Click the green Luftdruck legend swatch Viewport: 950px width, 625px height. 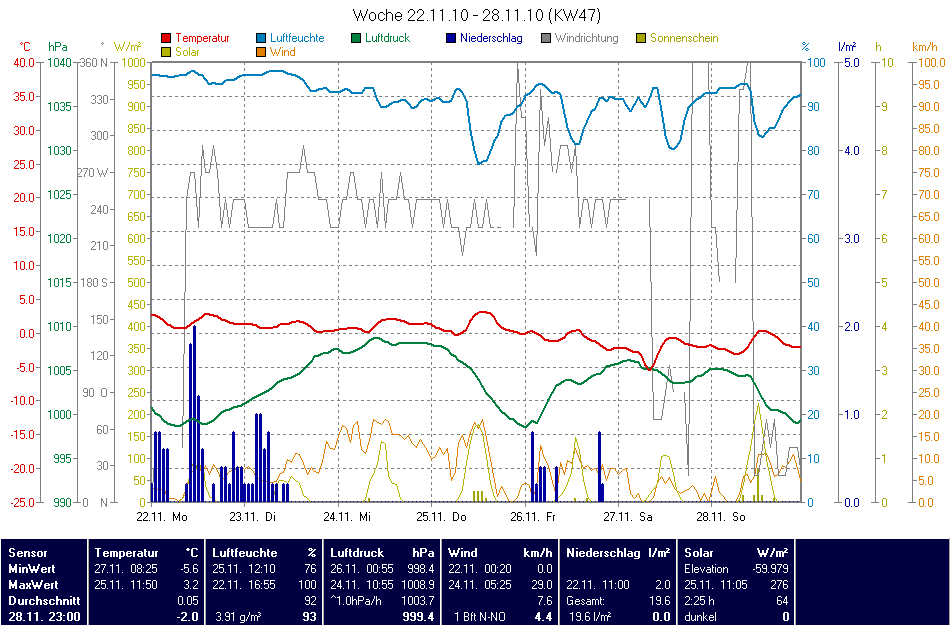(x=356, y=38)
